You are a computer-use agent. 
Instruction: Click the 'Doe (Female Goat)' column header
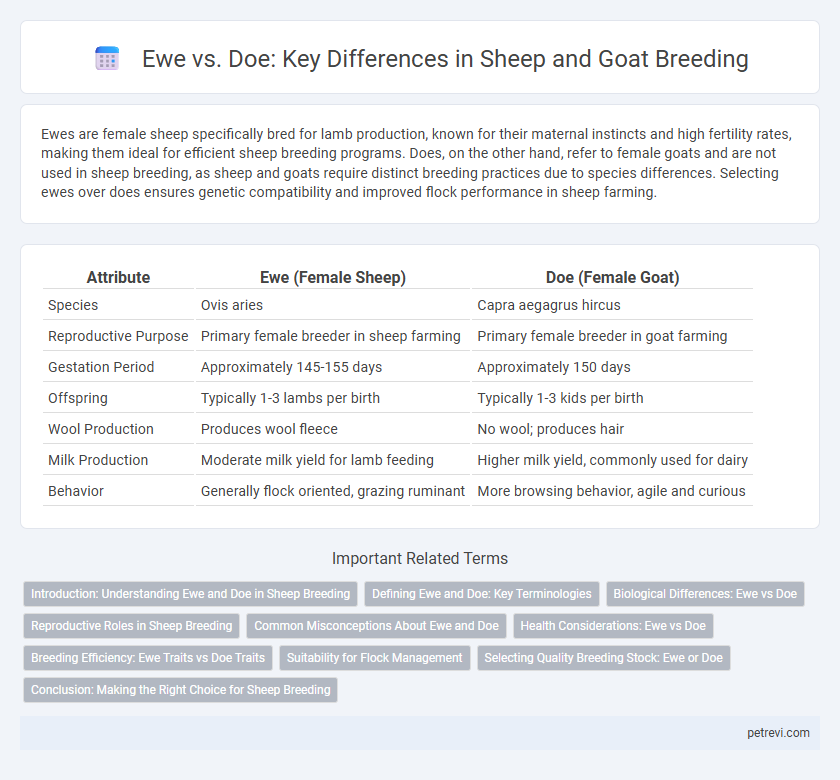pos(612,277)
